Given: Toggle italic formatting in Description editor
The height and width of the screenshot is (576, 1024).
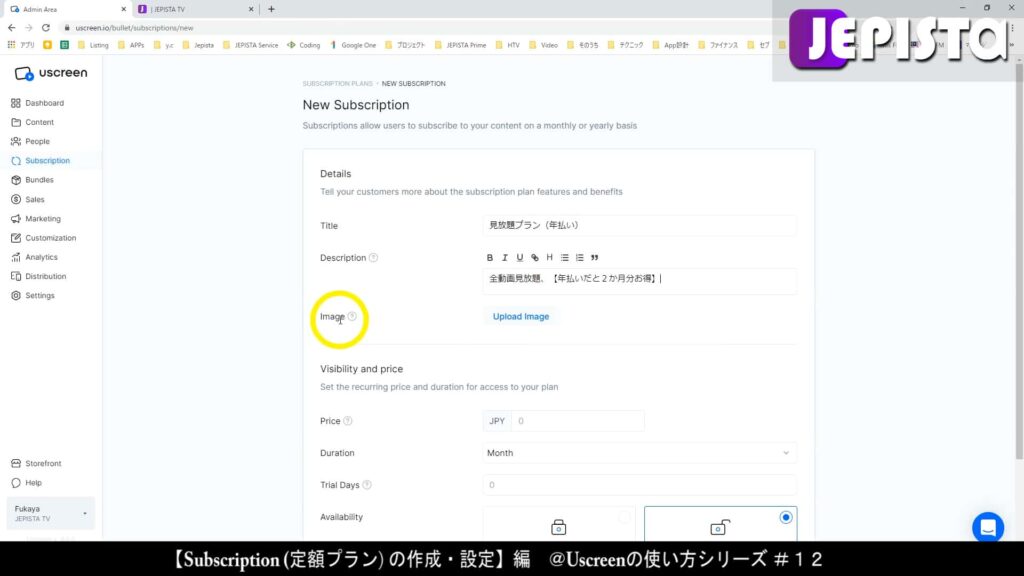Looking at the screenshot, I should (505, 258).
